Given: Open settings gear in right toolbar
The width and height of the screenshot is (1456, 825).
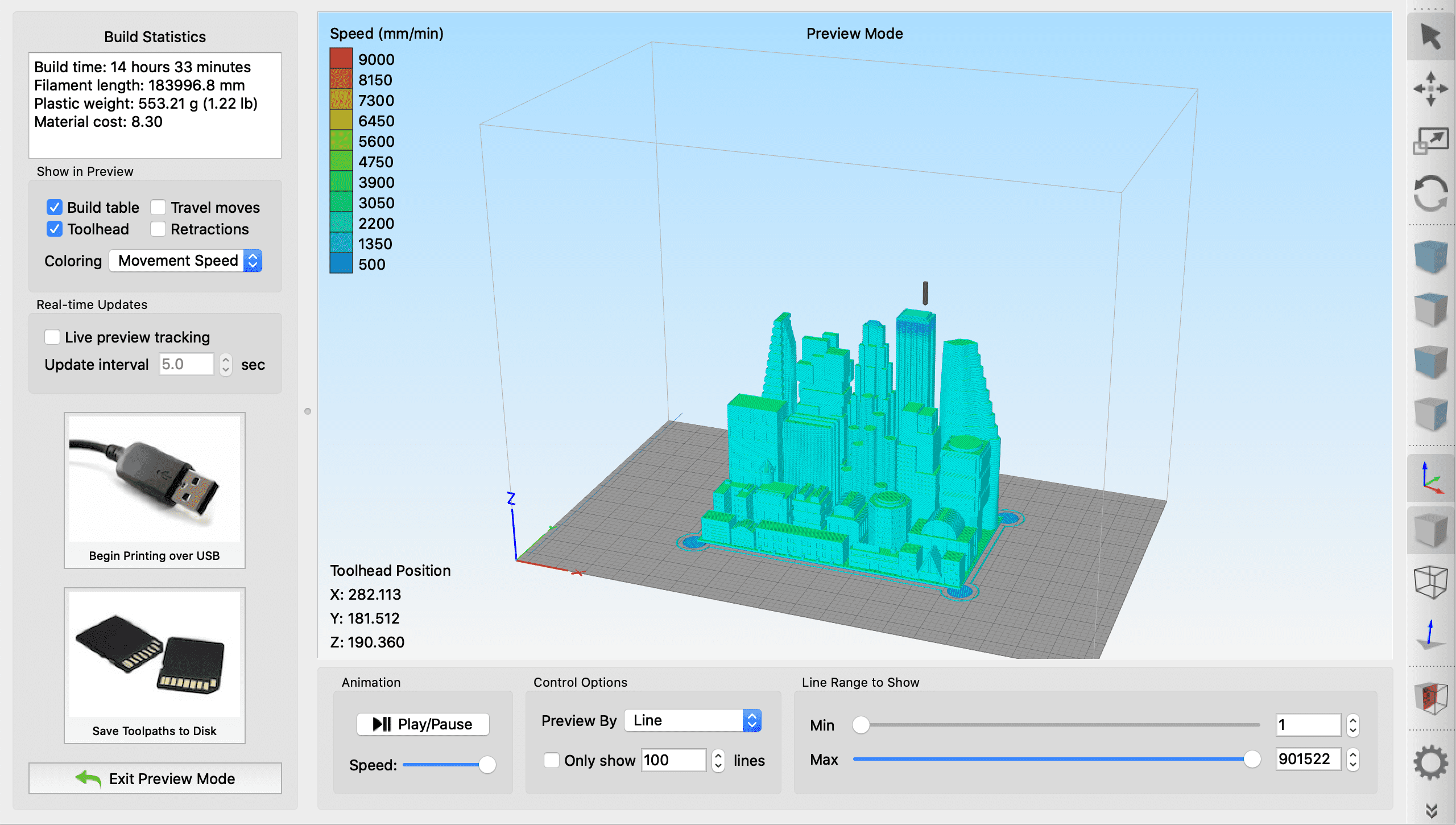Looking at the screenshot, I should (x=1430, y=762).
